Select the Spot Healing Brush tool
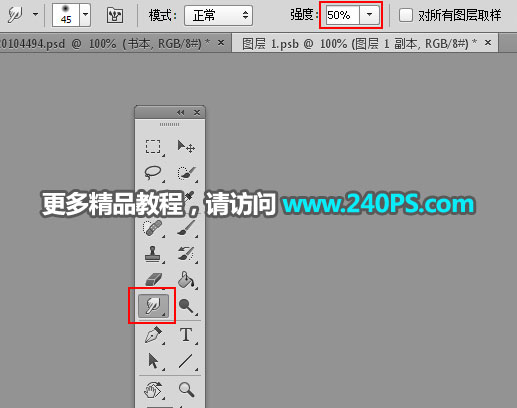 point(153,228)
